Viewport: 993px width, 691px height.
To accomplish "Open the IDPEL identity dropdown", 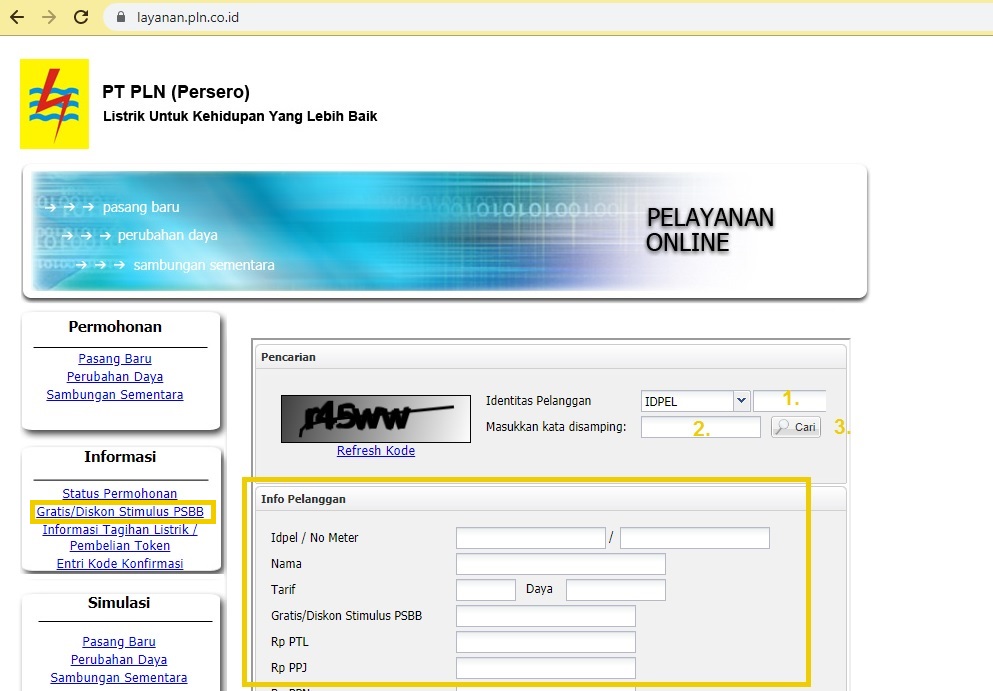I will click(696, 401).
